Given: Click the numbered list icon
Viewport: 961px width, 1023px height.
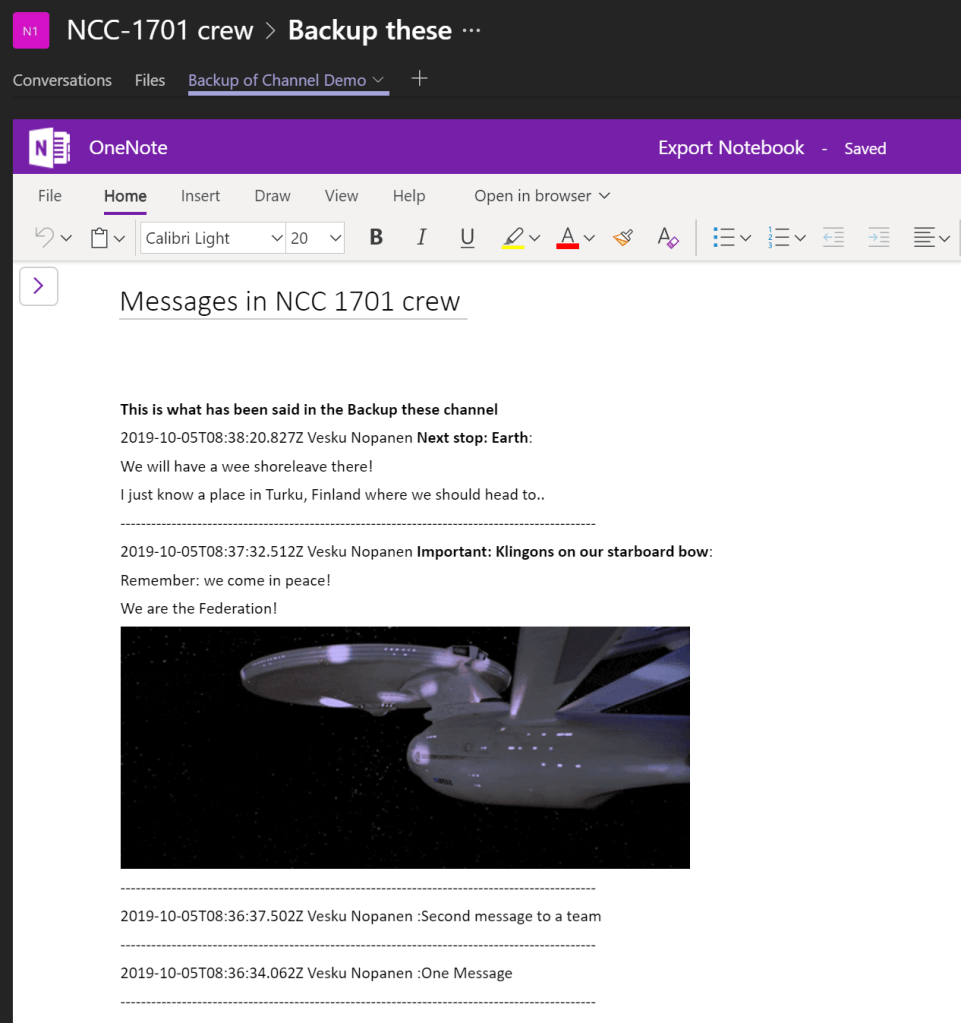Looking at the screenshot, I should coord(779,237).
